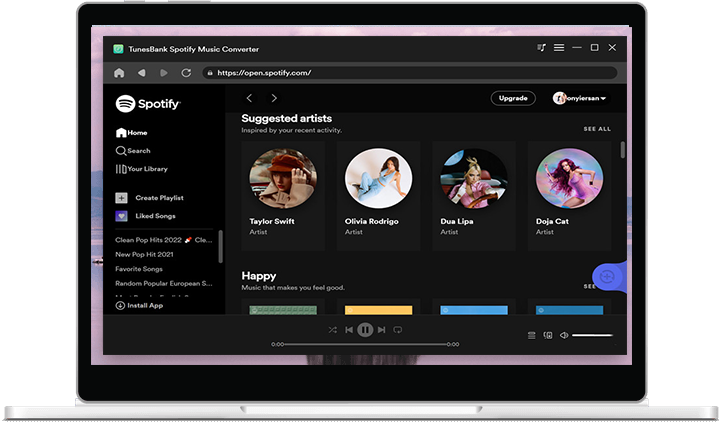
Task: Open Random Popular European playlist
Action: point(163,283)
